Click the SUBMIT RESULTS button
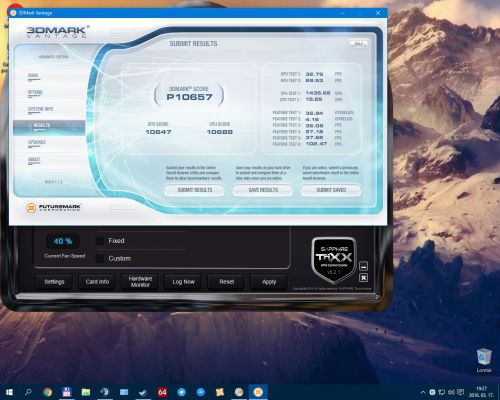This screenshot has width=500, height=400. (x=195, y=190)
